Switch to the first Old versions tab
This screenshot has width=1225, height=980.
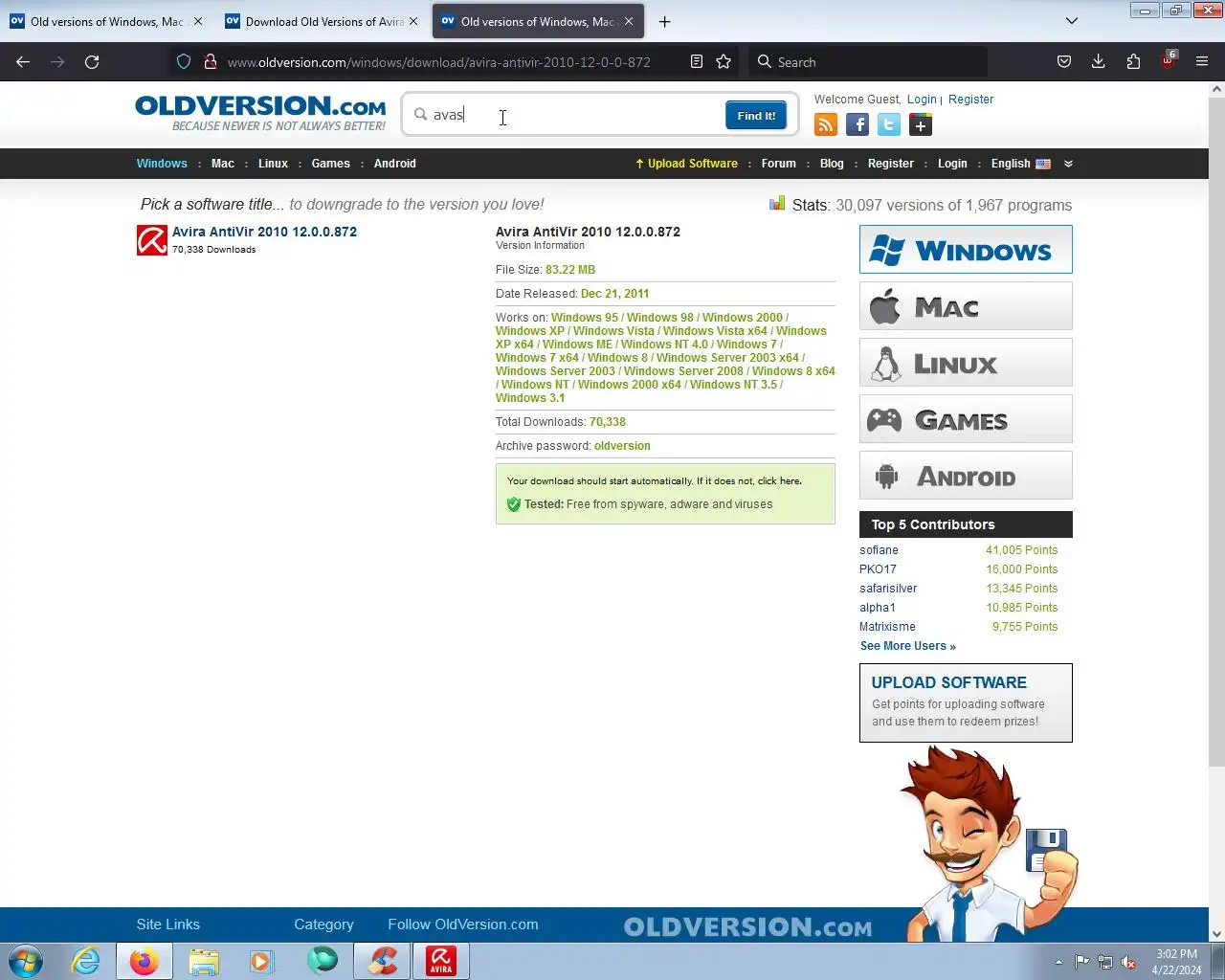click(105, 21)
